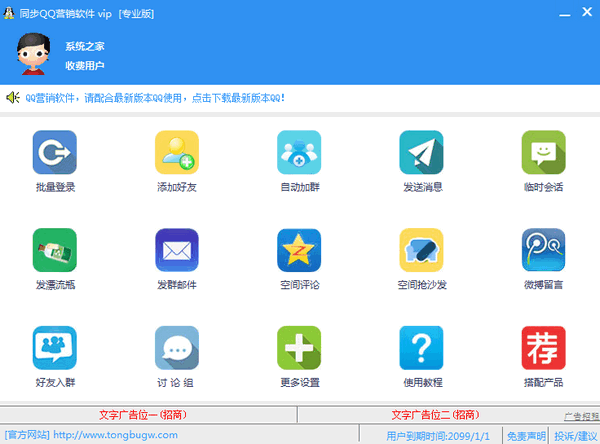Screen dimensions: 600x444
Task: Click the 系统之家 username text
Action: pyautogui.click(x=85, y=46)
